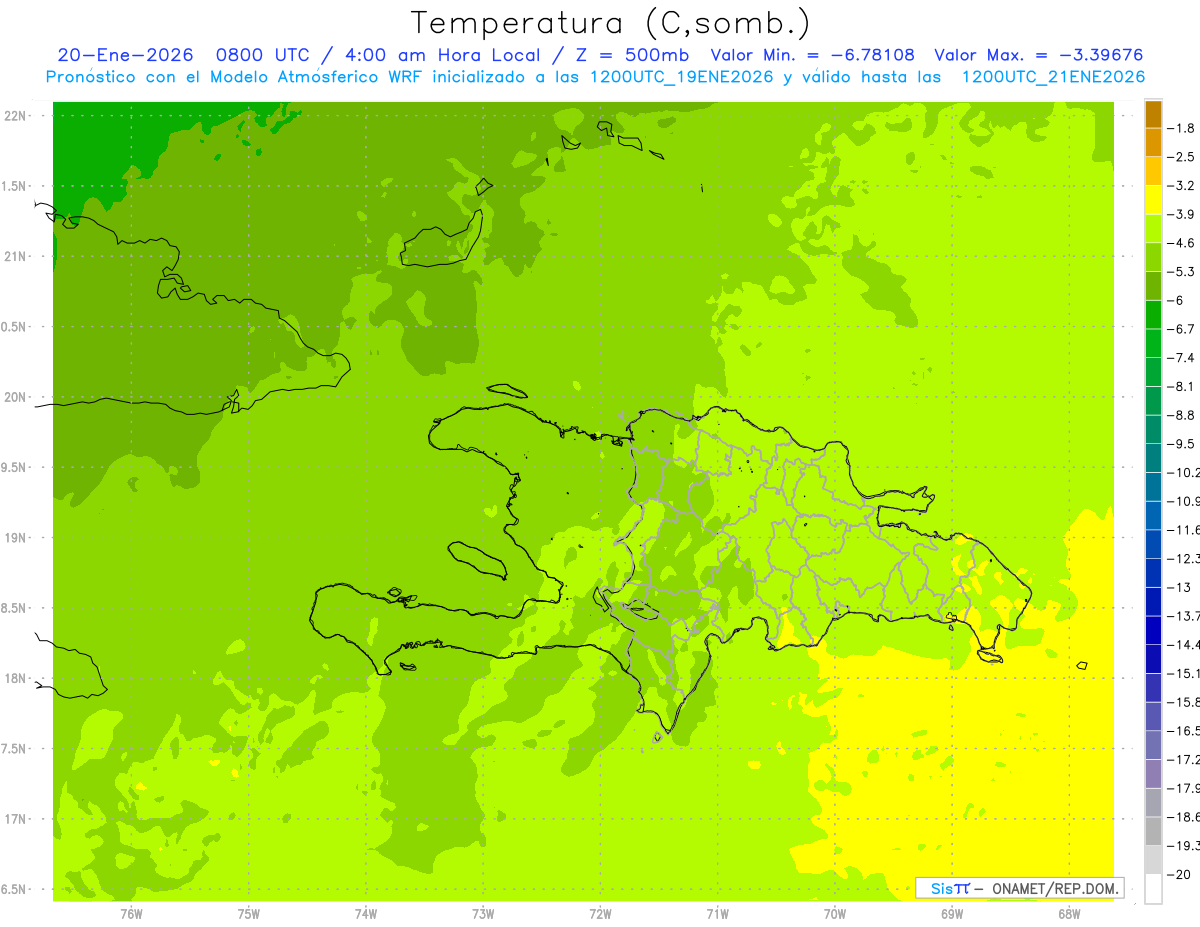
Task: Click the "-2.5" colorbar value
Action: (x=1182, y=157)
